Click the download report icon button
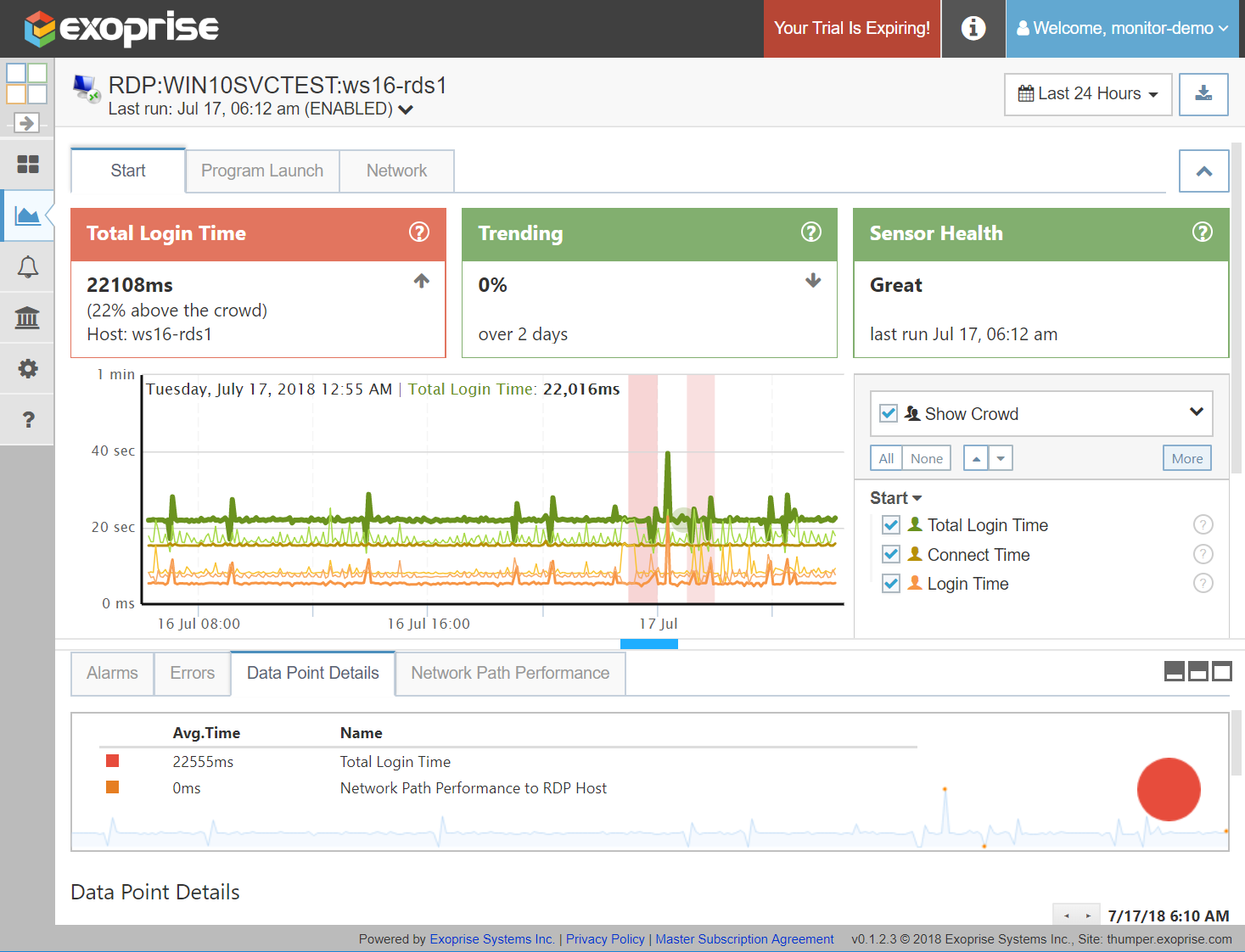 pos(1203,93)
